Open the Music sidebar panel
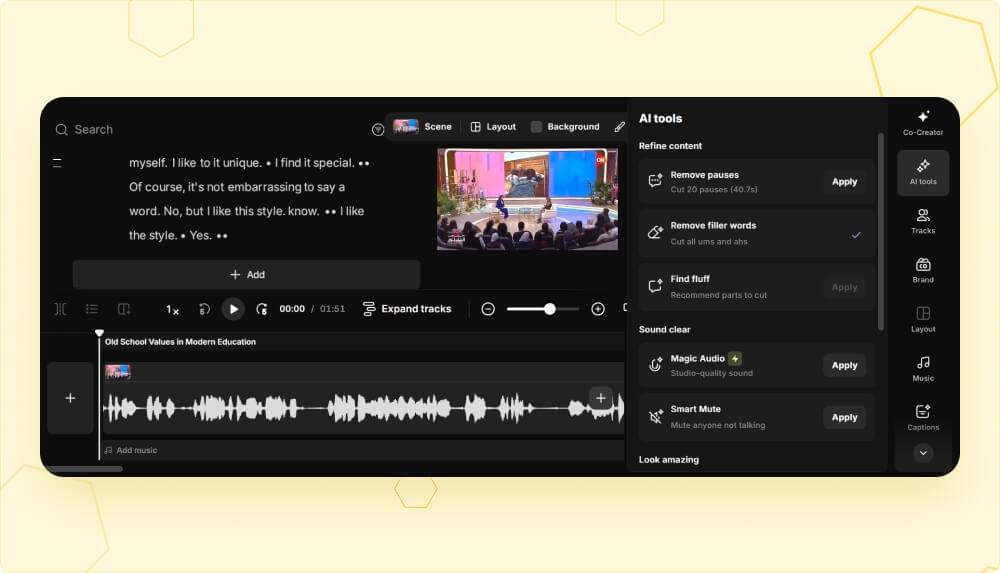 [923, 369]
